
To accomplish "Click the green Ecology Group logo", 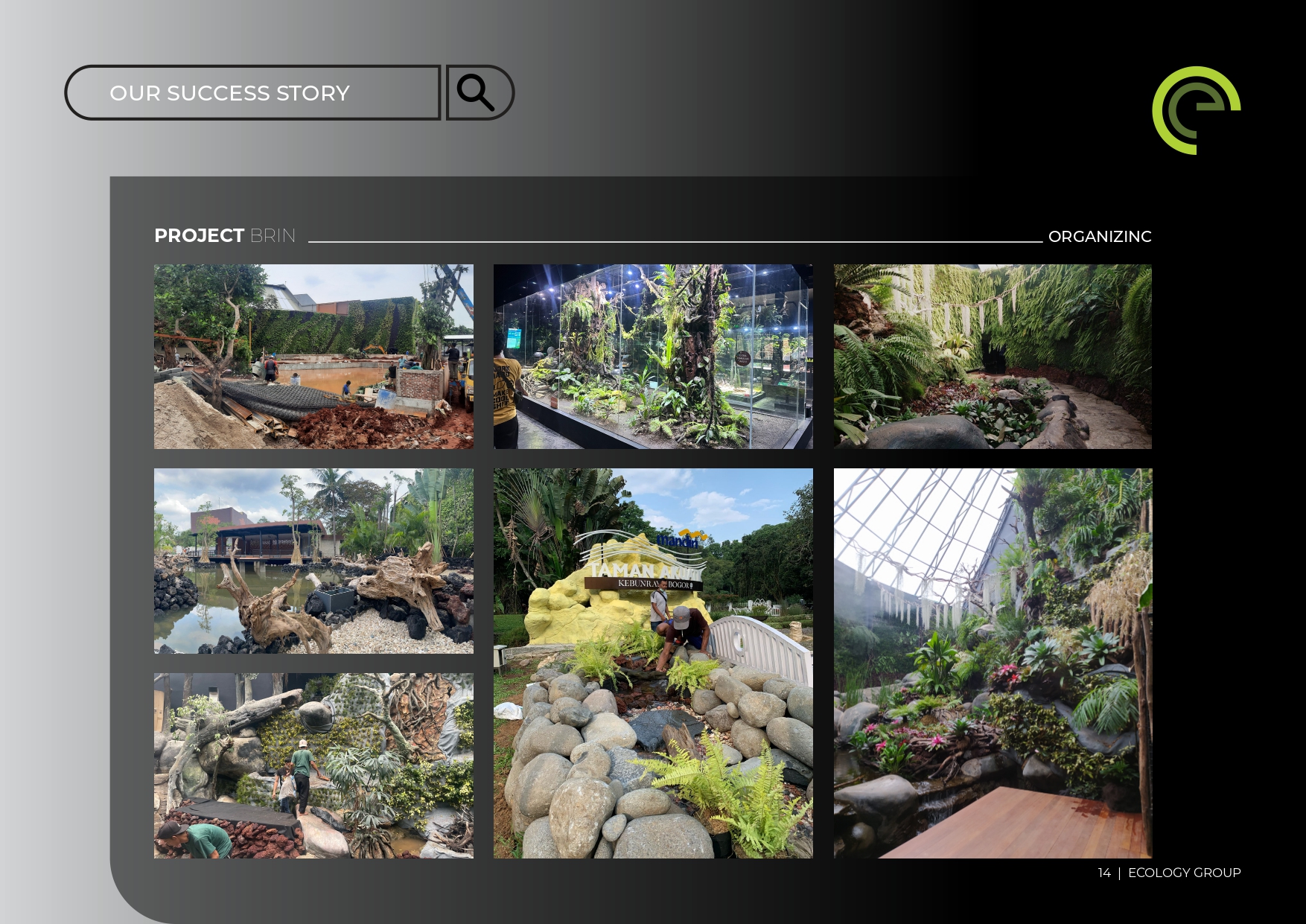I will pyautogui.click(x=1196, y=110).
